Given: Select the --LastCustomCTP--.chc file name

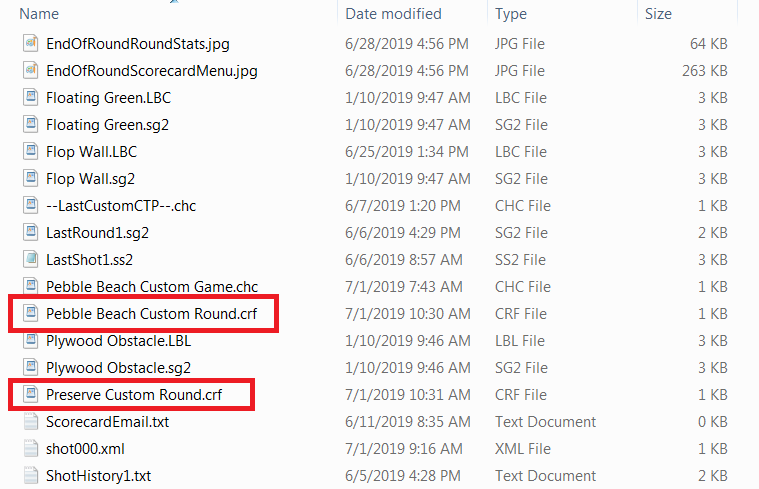Looking at the screenshot, I should pos(121,206).
